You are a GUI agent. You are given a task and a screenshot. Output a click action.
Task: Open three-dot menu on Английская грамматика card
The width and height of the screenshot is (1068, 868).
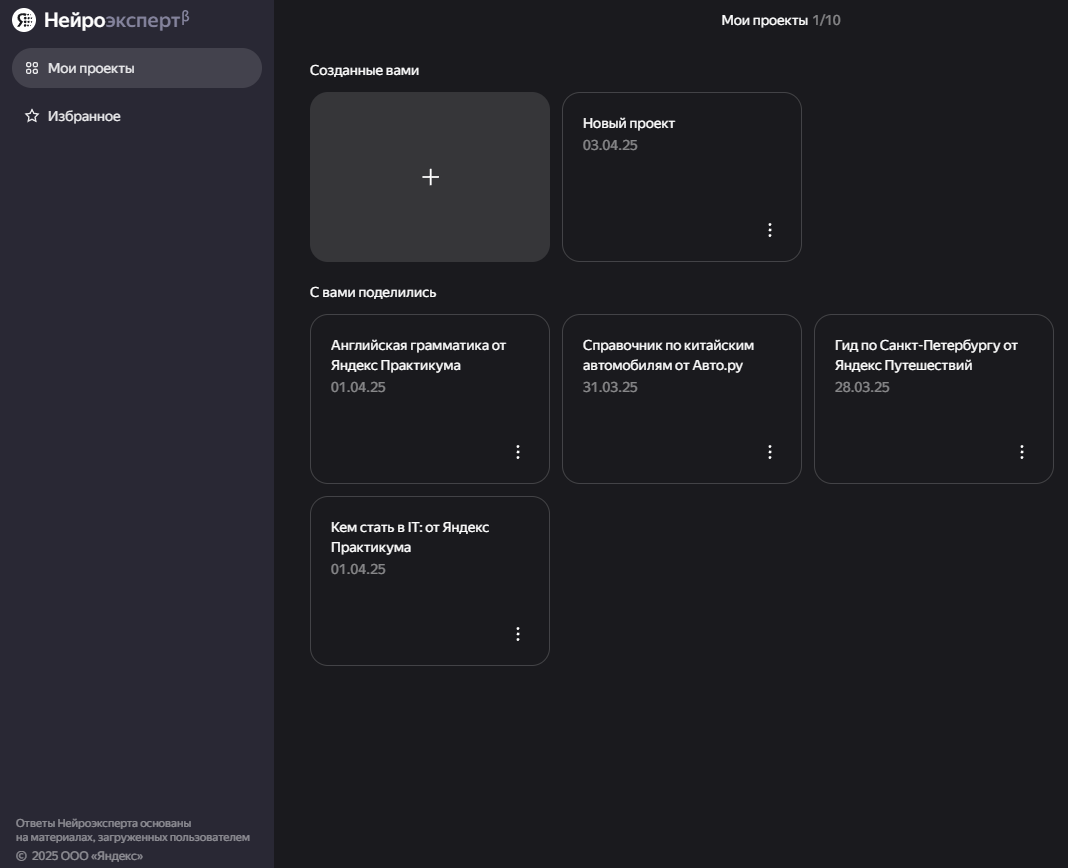click(x=518, y=452)
